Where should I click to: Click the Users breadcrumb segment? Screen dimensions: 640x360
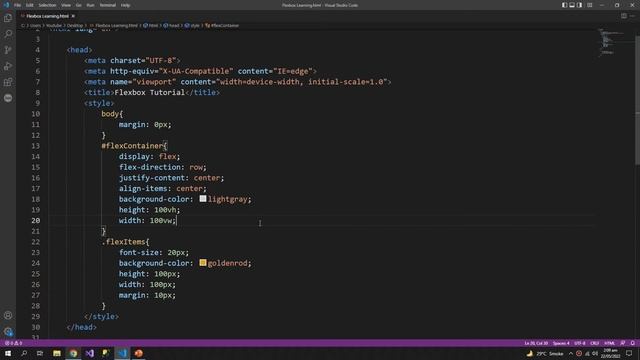tap(35, 25)
